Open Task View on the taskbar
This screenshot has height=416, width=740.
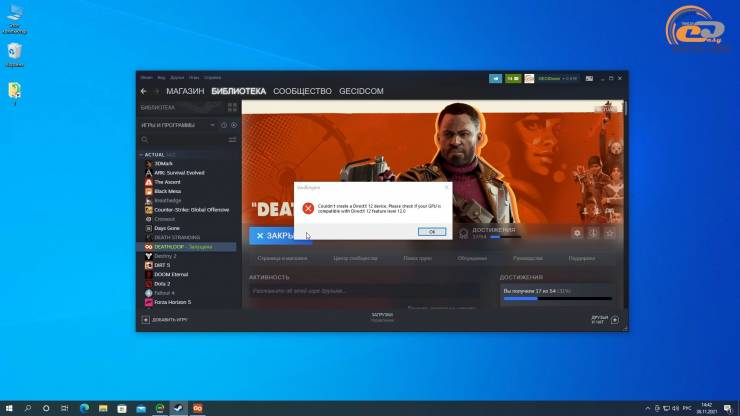[x=64, y=408]
